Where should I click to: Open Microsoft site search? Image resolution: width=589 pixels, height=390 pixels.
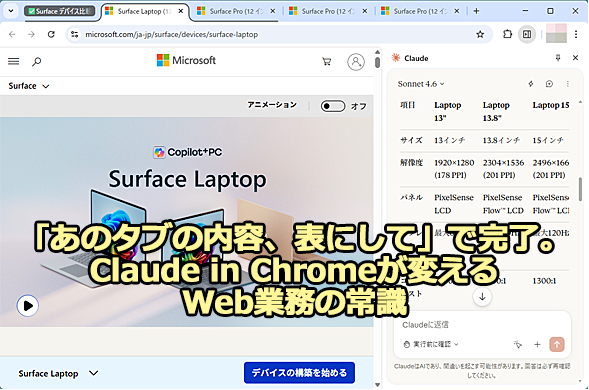tap(36, 61)
